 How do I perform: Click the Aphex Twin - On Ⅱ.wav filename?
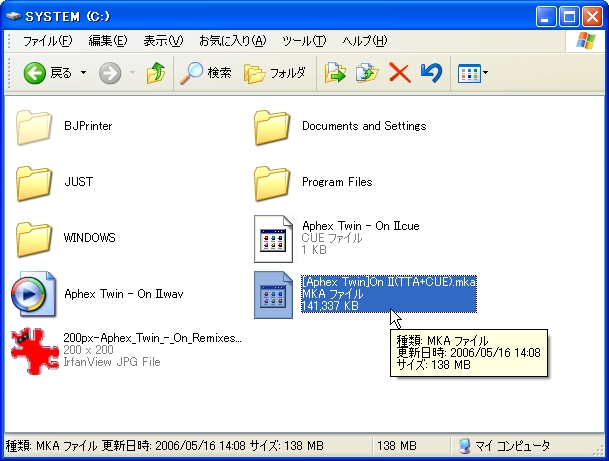[x=124, y=294]
